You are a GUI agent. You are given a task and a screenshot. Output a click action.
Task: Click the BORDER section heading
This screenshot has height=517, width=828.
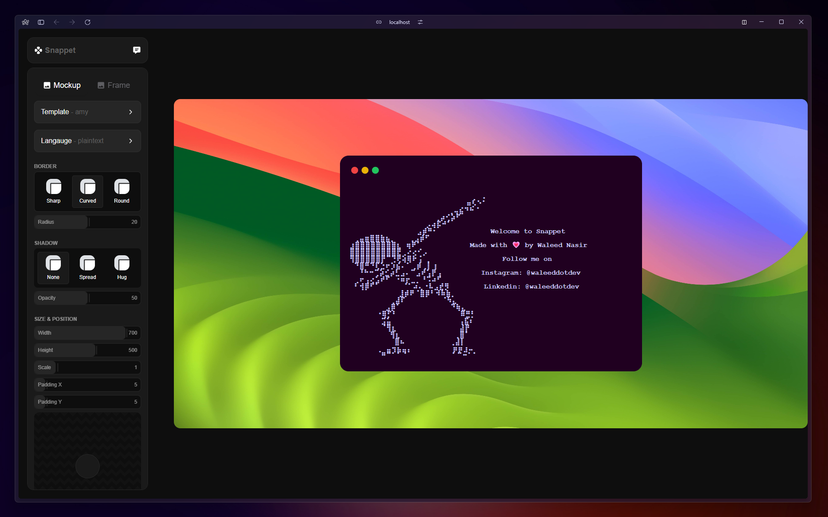[45, 166]
